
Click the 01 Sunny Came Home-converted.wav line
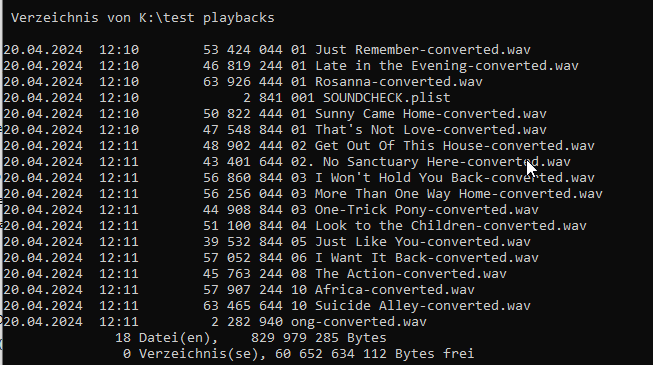[x=419, y=114]
